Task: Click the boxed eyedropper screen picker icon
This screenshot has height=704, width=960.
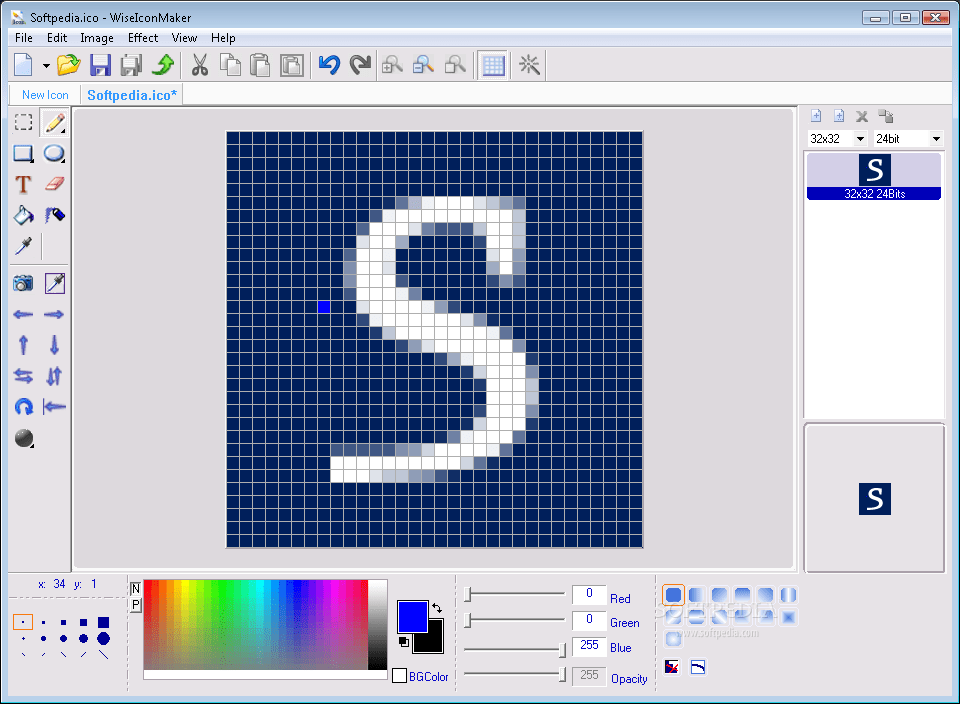Action: click(x=54, y=283)
